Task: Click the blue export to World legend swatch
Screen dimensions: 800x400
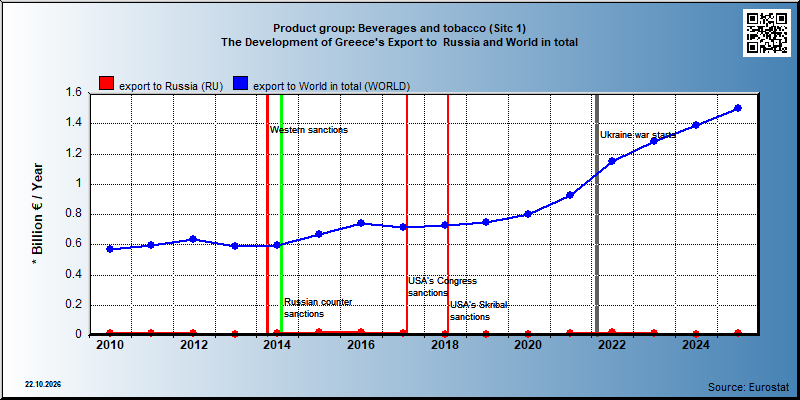Action: (x=241, y=84)
